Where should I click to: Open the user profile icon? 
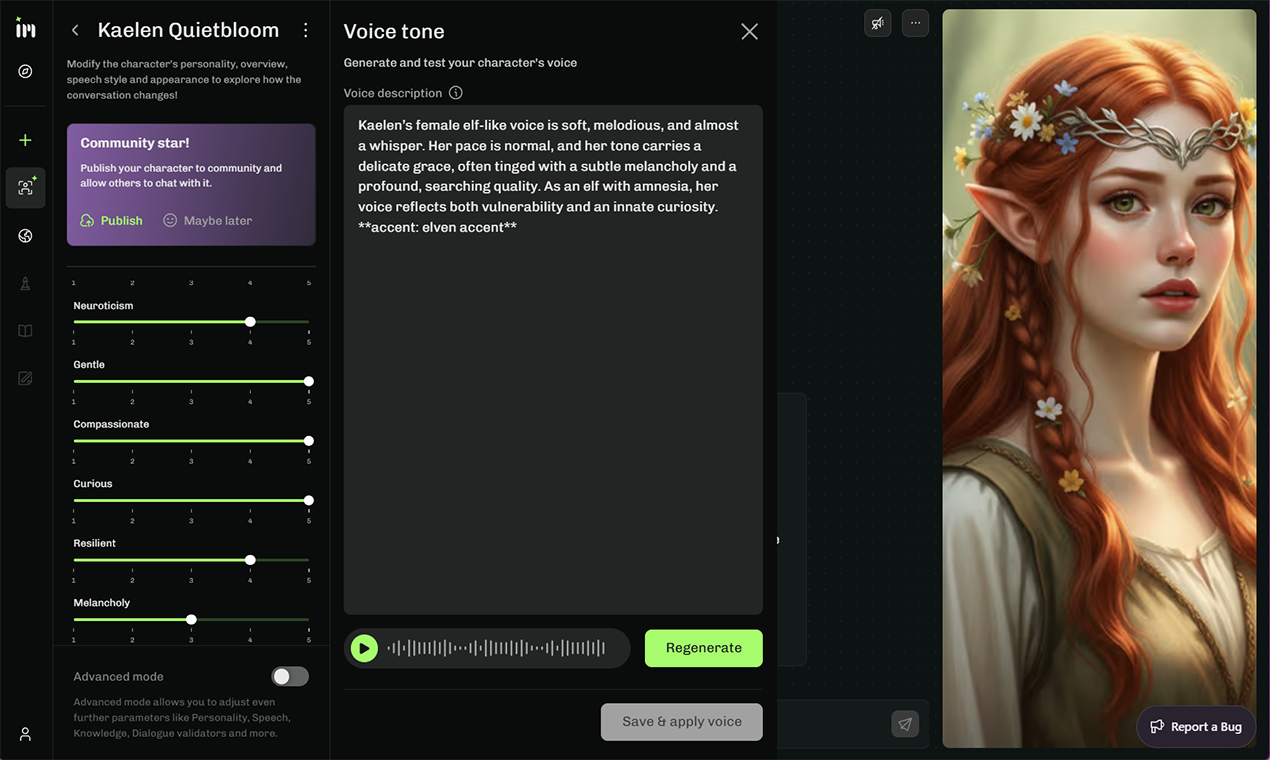26,734
